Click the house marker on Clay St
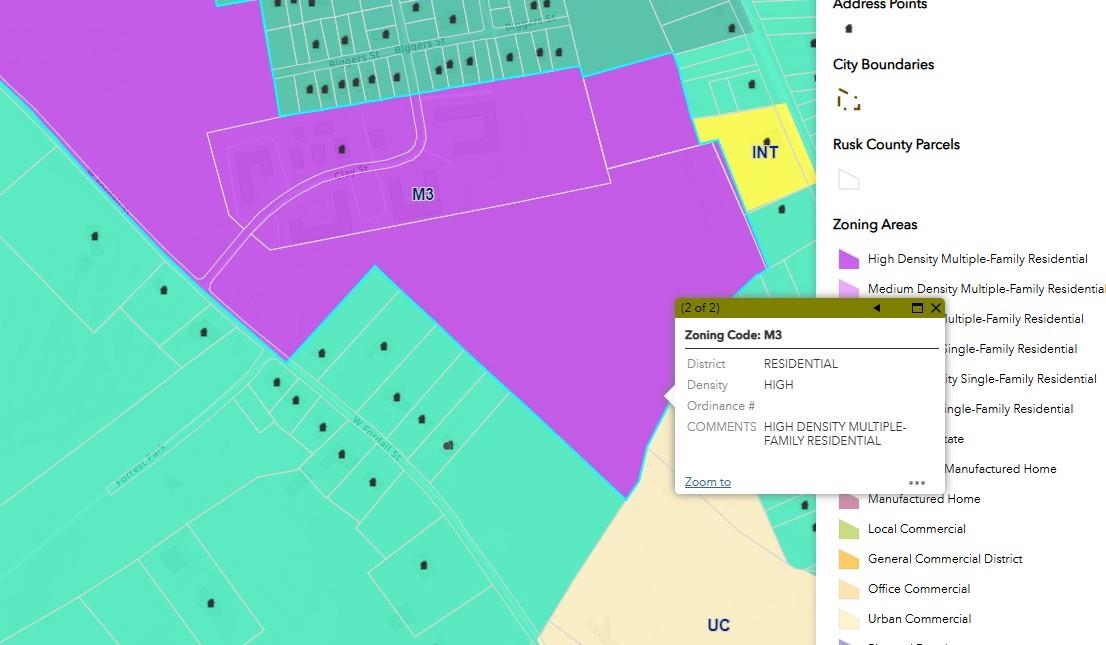Image resolution: width=1106 pixels, height=645 pixels. (x=342, y=150)
